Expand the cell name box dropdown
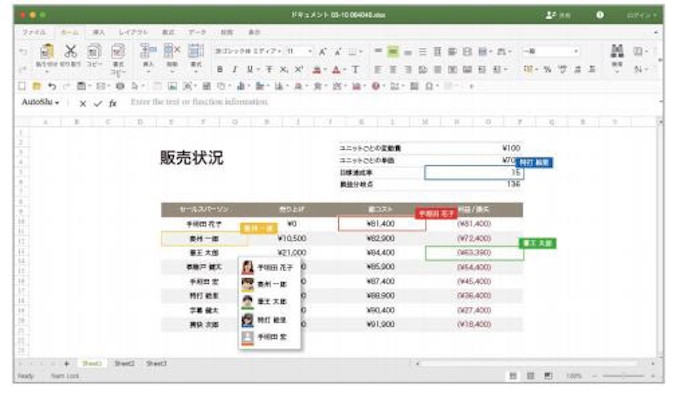Viewport: 680px width, 401px height. pyautogui.click(x=59, y=102)
